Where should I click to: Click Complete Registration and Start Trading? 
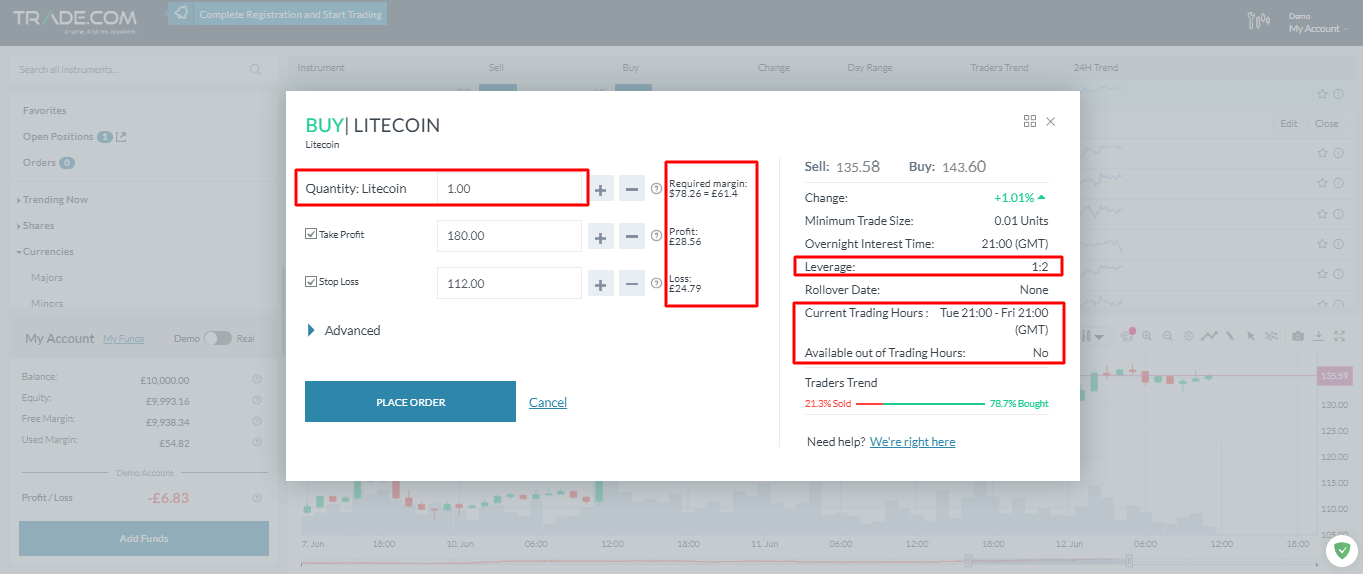click(291, 15)
